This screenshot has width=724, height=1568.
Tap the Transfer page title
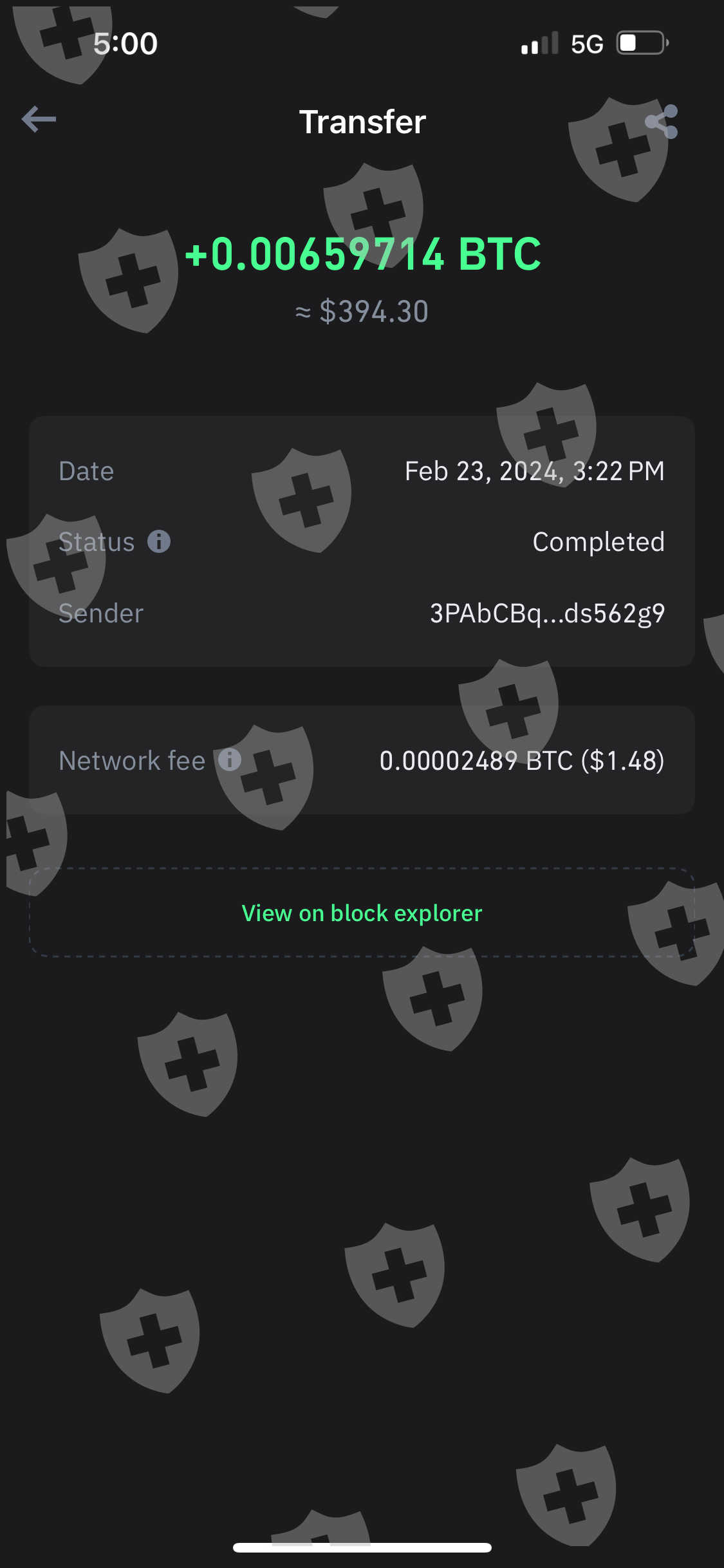[x=362, y=122]
